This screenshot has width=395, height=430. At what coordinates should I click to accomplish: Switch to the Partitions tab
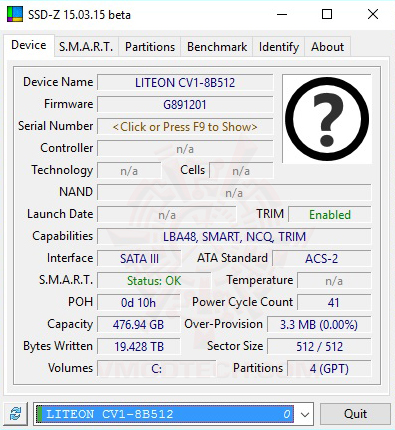pos(150,47)
